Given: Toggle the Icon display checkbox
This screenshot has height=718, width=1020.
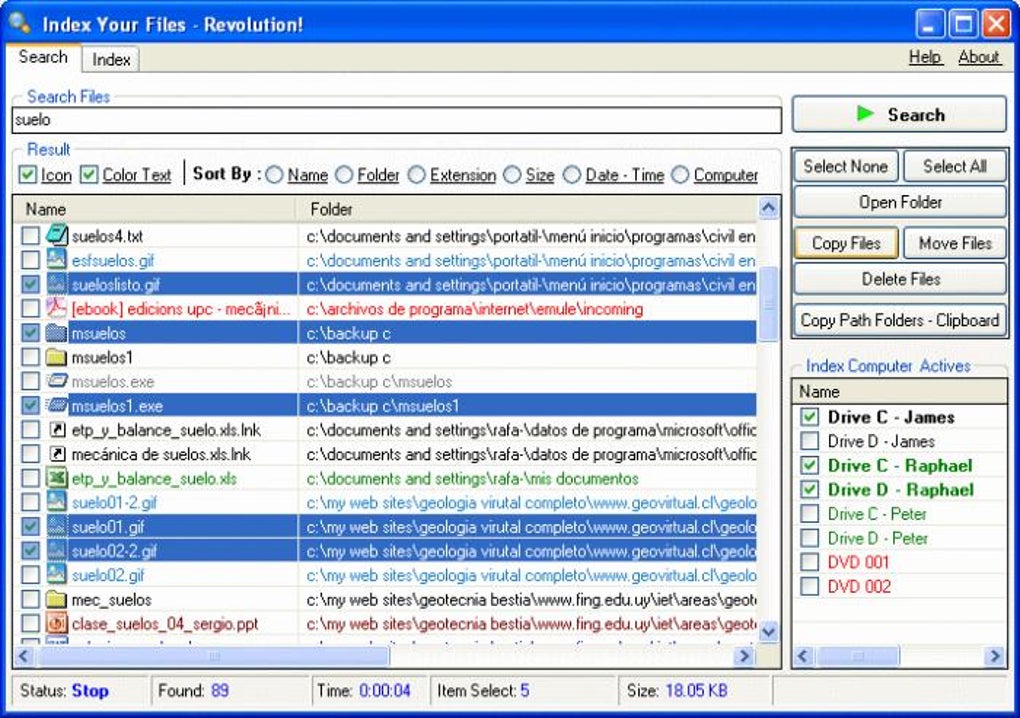Looking at the screenshot, I should click(x=27, y=174).
